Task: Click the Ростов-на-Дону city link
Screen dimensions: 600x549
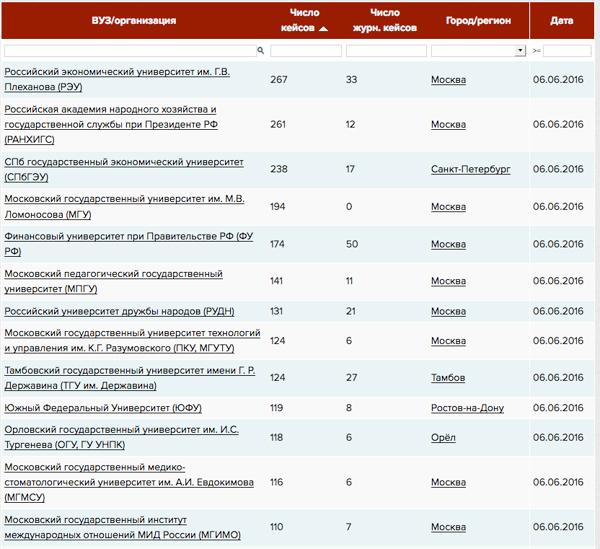Action: (467, 408)
